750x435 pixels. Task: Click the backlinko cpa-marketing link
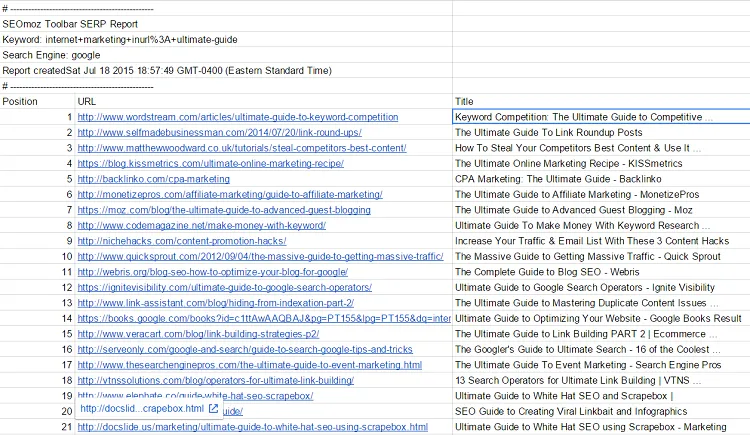click(x=154, y=179)
